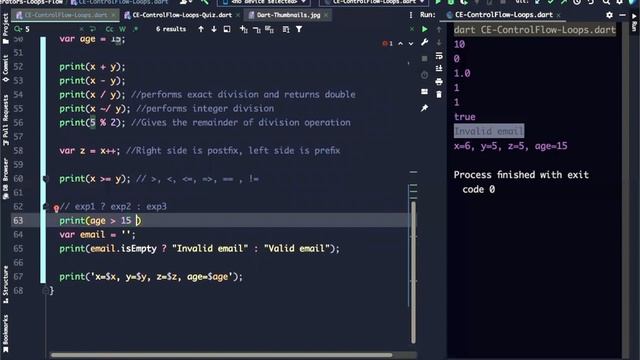The image size is (640, 360).
Task: Click the stop square in Run panel
Action: click(x=424, y=59)
